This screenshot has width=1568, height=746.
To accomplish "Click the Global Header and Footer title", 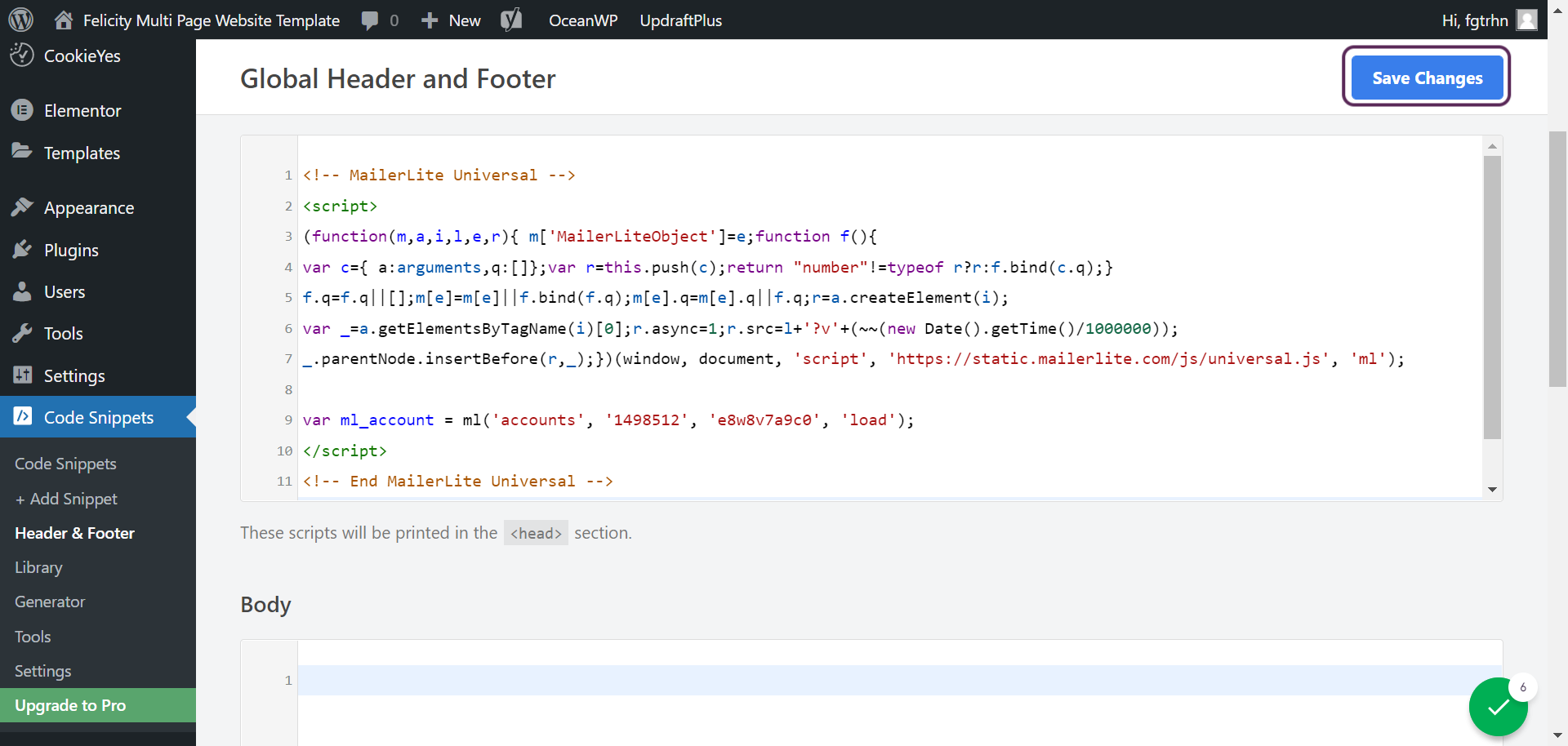I will pos(398,78).
